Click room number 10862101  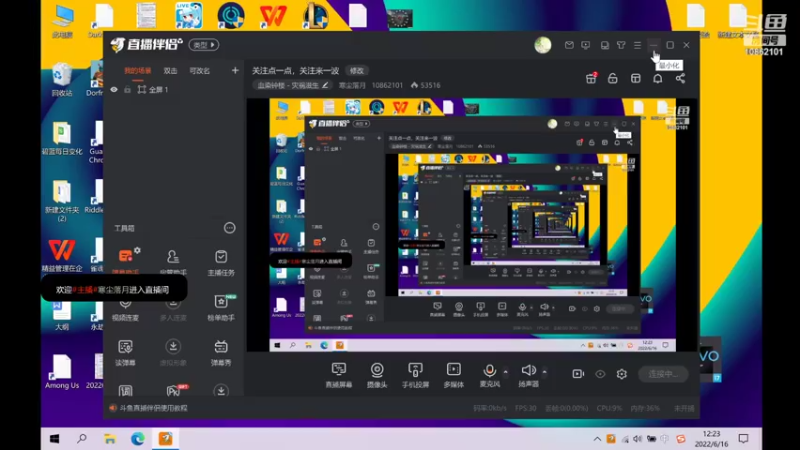tap(387, 85)
